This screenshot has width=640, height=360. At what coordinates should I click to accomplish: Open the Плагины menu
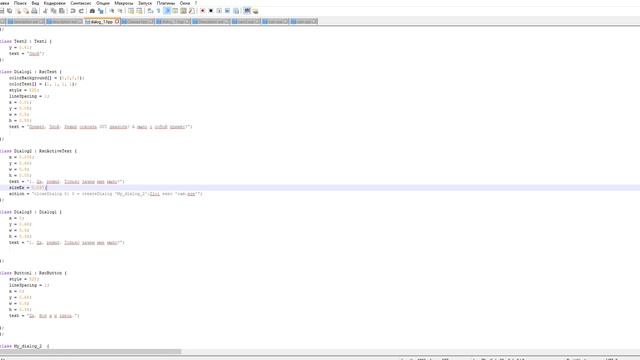point(166,3)
